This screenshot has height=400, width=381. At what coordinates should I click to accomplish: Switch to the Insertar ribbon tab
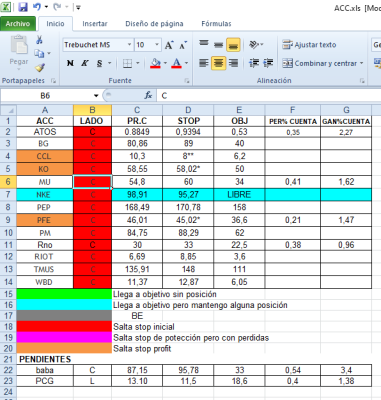[x=95, y=24]
